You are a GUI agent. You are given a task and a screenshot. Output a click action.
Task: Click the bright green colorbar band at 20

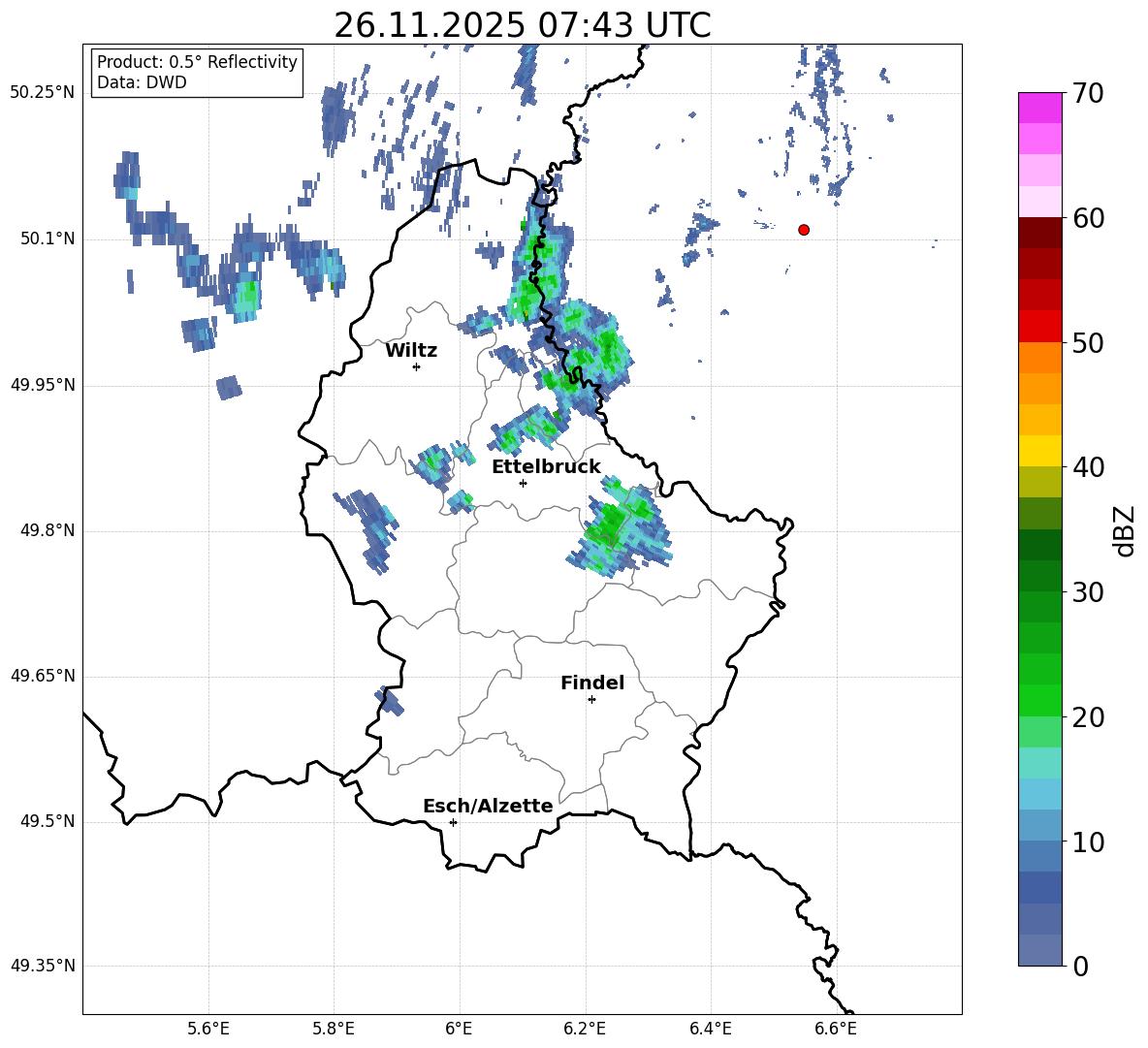tap(1040, 700)
